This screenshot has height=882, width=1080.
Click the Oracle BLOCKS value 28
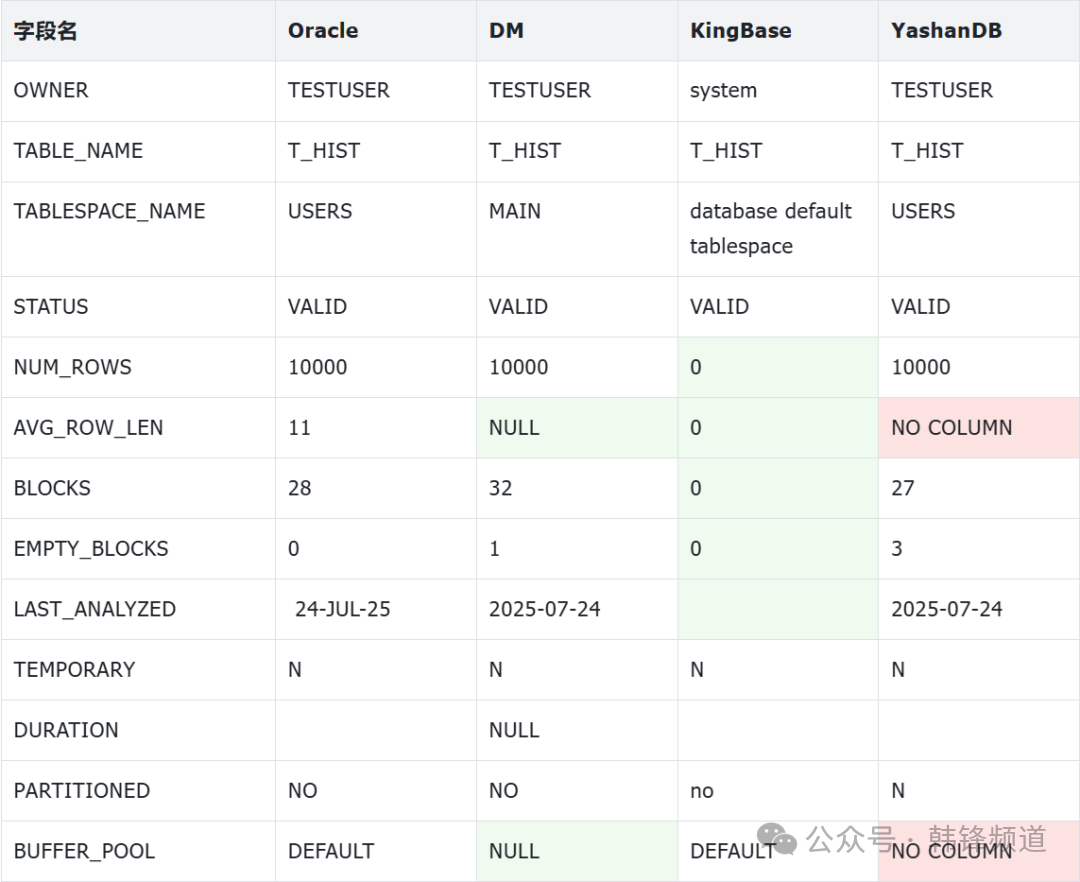click(x=300, y=489)
